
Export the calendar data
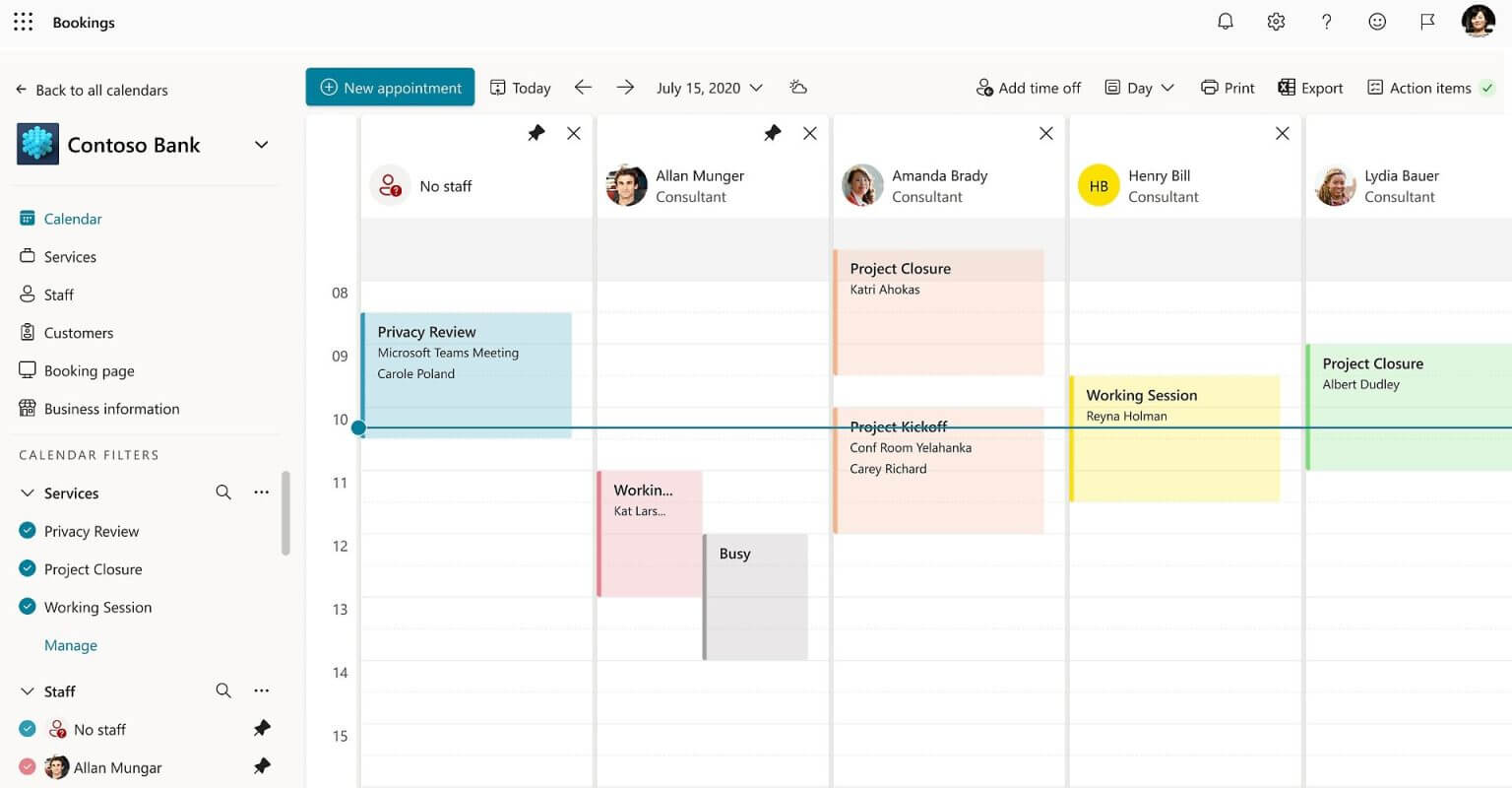(x=1310, y=88)
